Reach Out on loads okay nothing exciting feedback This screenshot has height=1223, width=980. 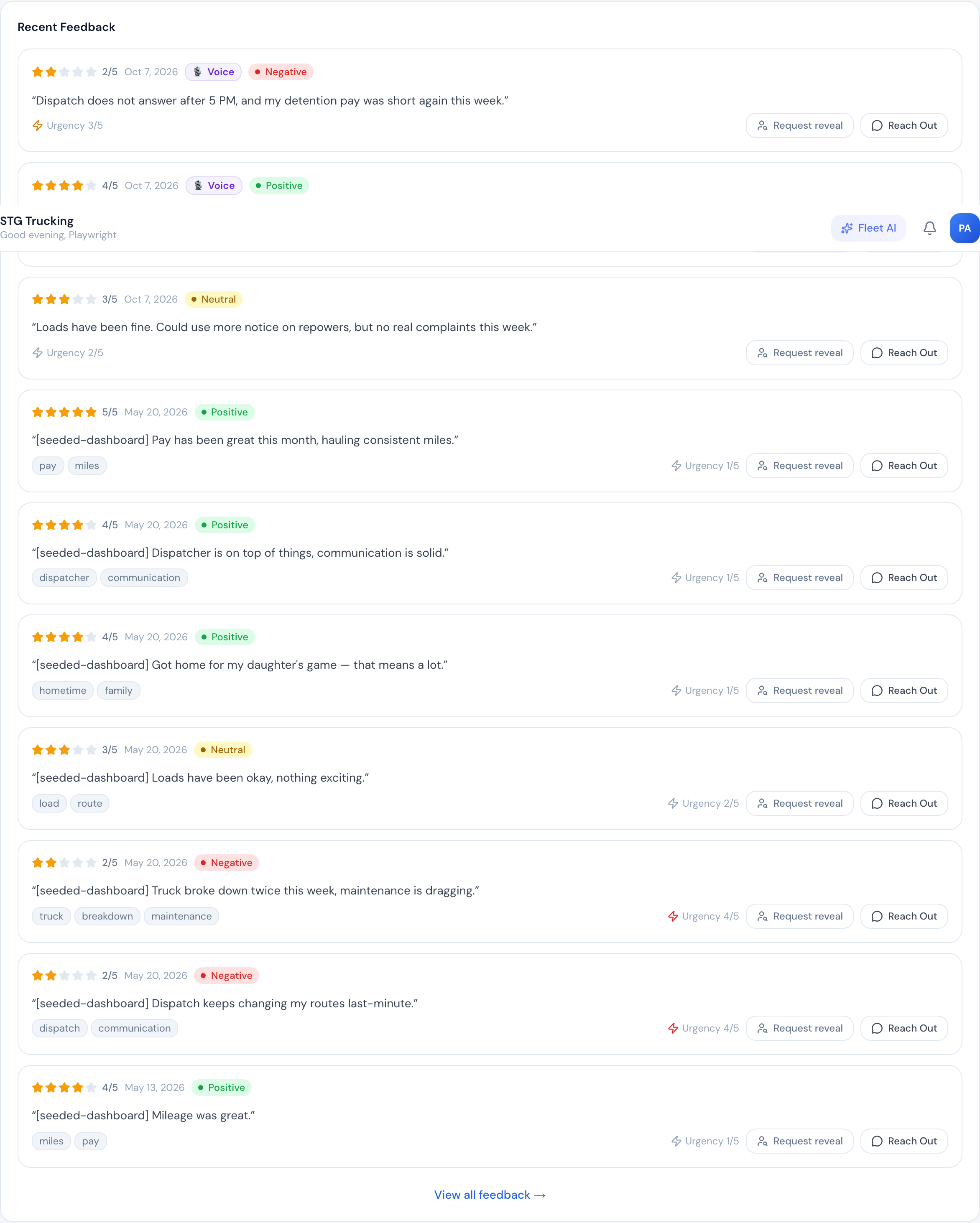click(904, 803)
